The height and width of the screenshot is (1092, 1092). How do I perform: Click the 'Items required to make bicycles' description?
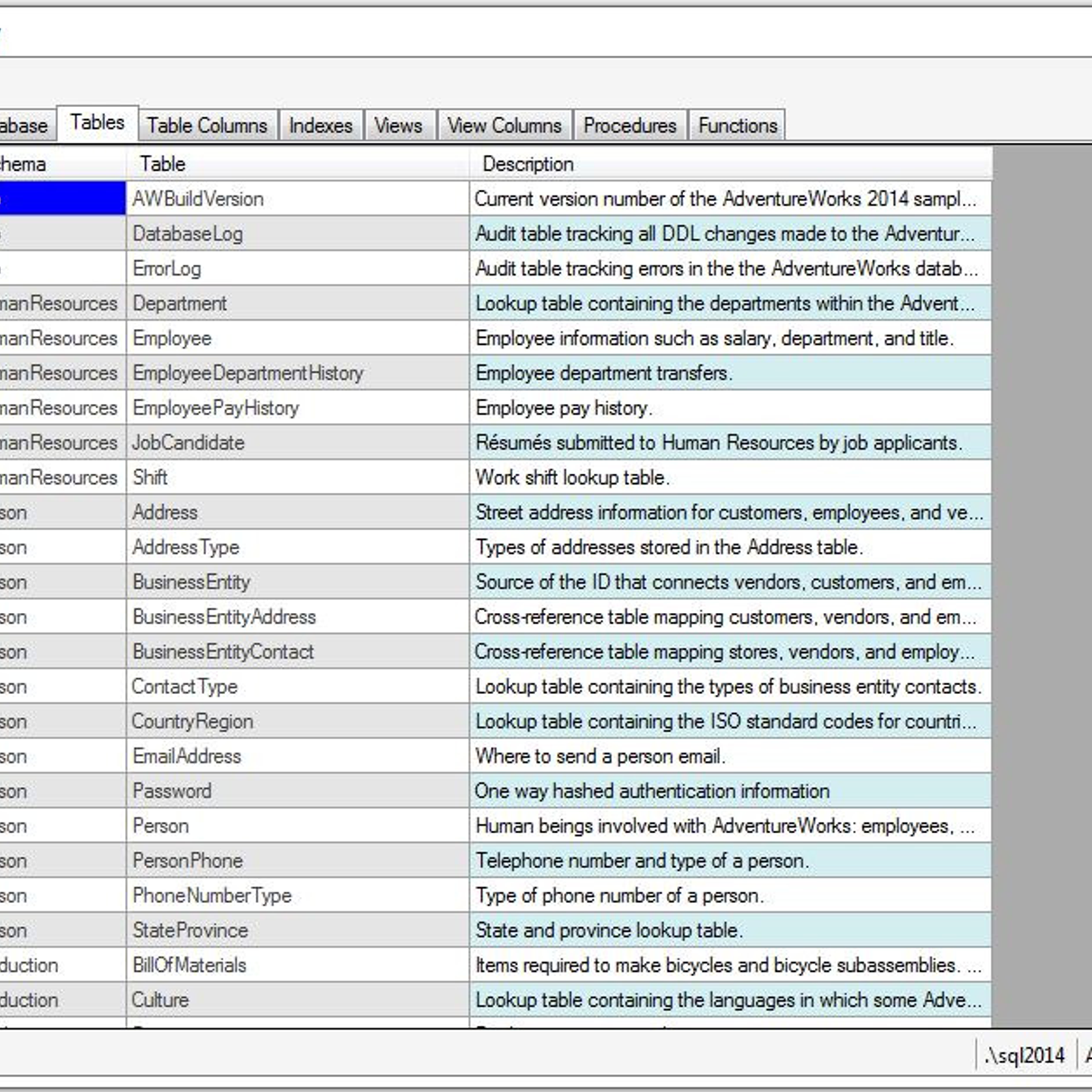pyautogui.click(x=730, y=964)
